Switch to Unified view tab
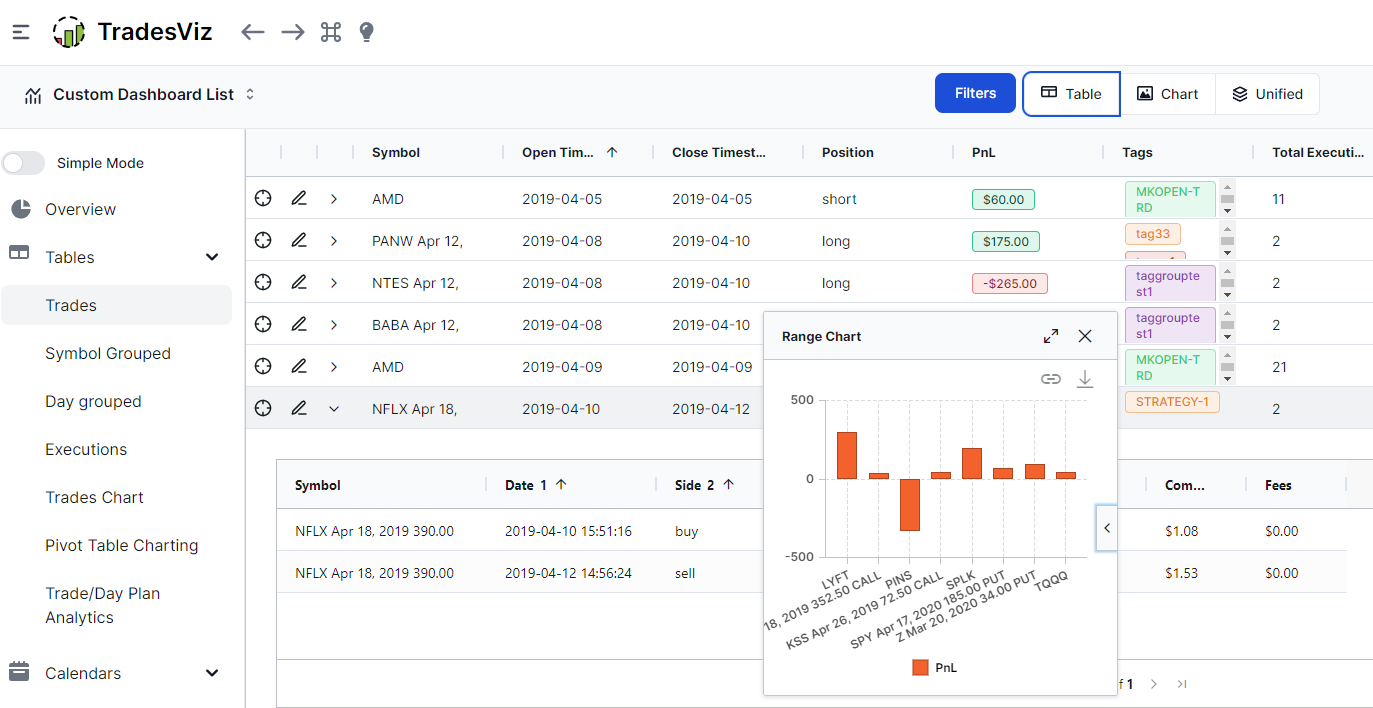 (x=1267, y=94)
